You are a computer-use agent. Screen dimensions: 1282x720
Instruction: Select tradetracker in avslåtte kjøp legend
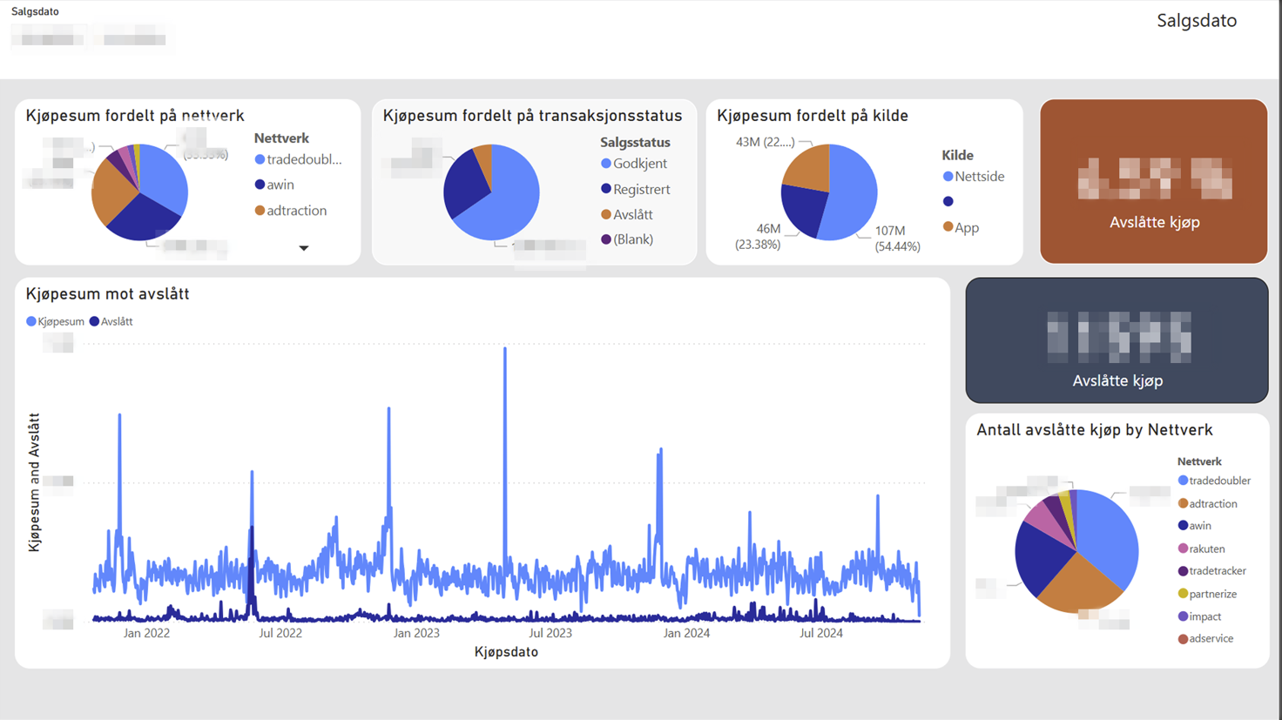click(x=1217, y=572)
